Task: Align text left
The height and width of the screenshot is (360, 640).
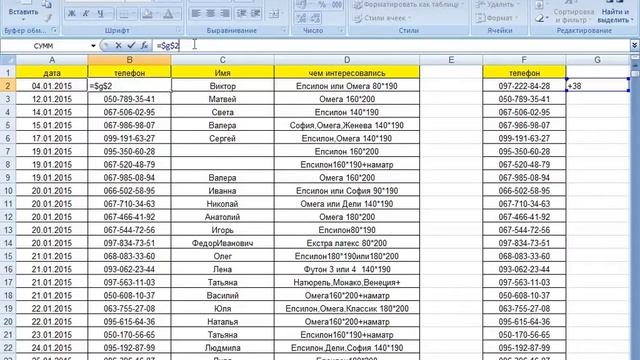Action: tap(196, 13)
